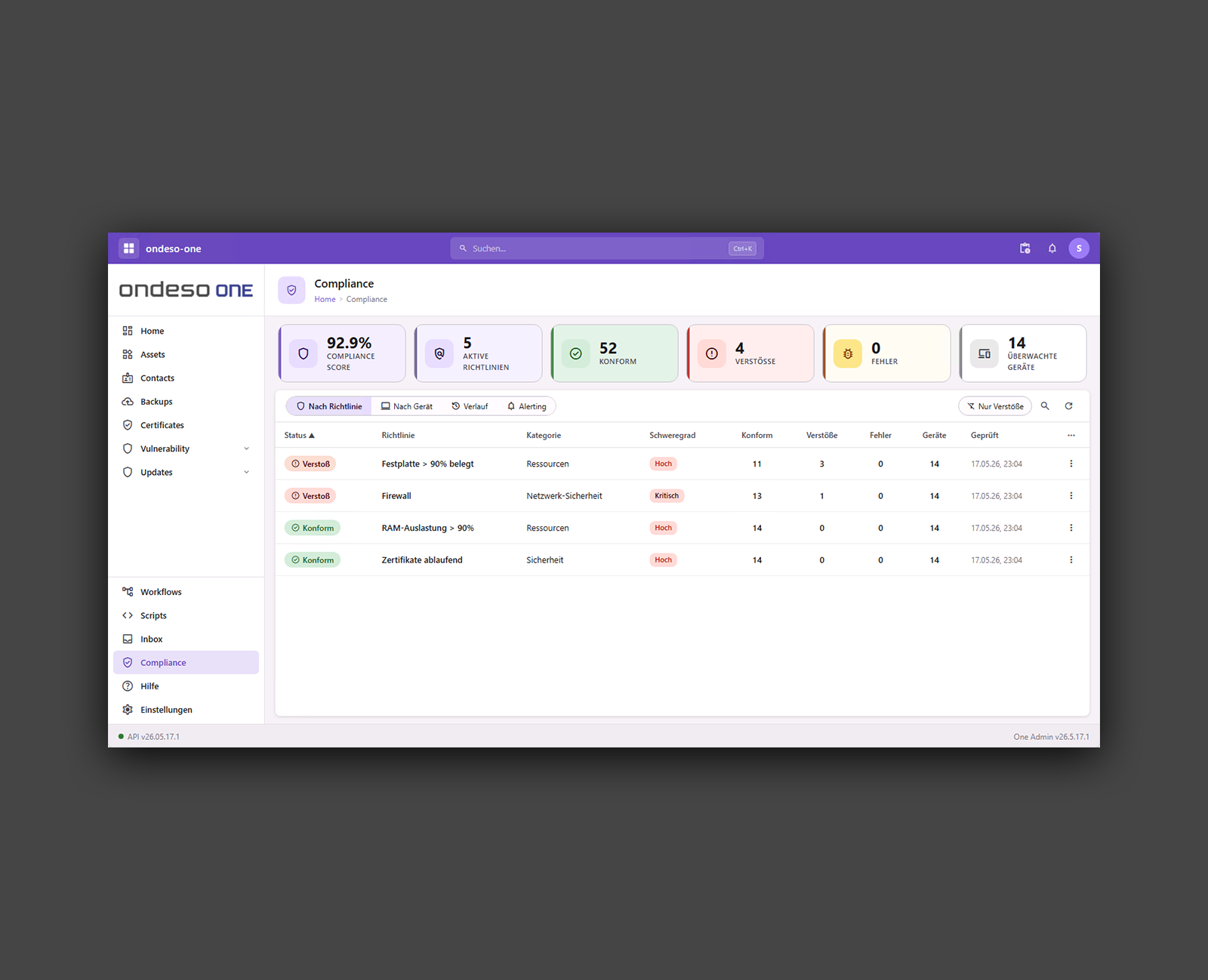
Task: Sort by Schweregrad column
Action: [672, 436]
